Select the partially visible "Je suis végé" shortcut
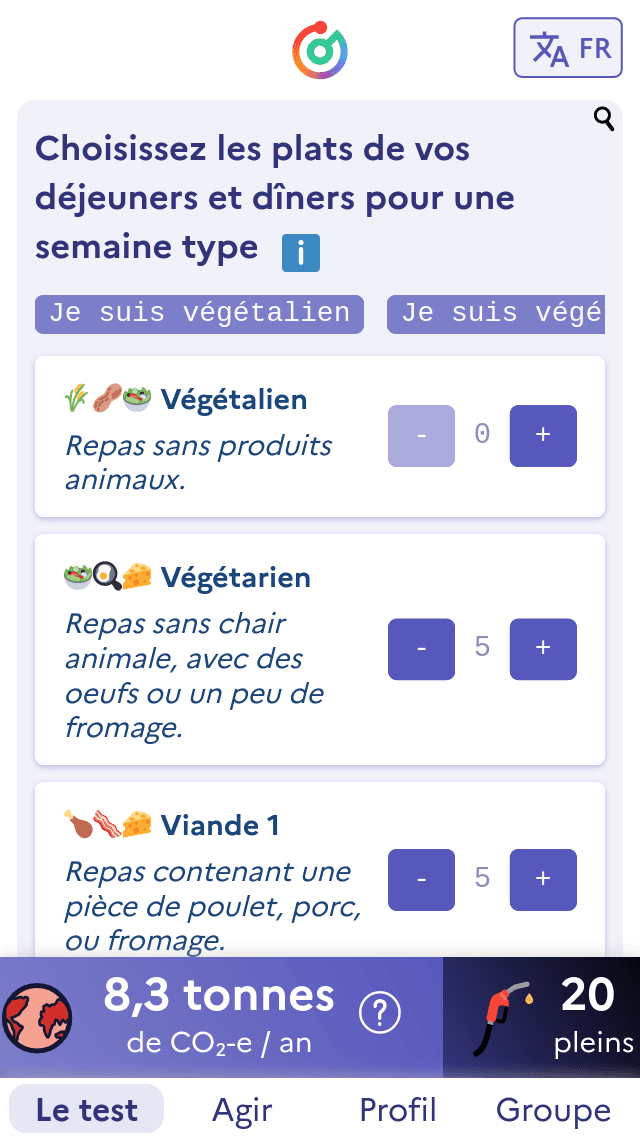 497,314
